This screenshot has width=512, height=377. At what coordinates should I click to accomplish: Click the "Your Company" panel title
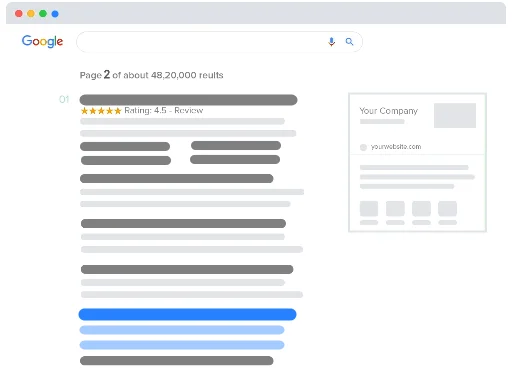tap(388, 111)
